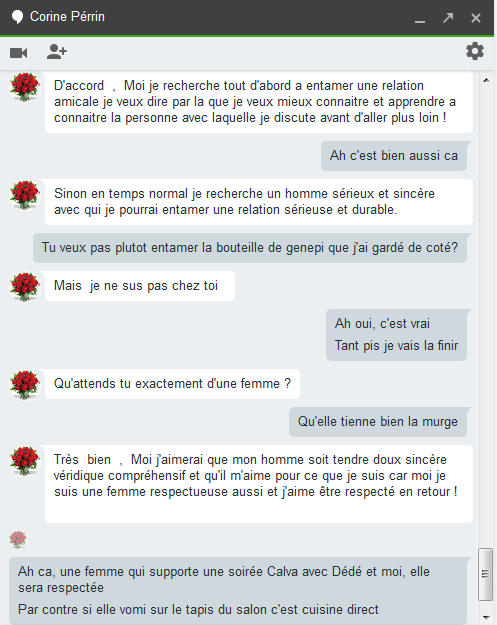Screen dimensions: 497x625
Task: Click rose avatar beside "Très bien" message
Action: (x=25, y=461)
